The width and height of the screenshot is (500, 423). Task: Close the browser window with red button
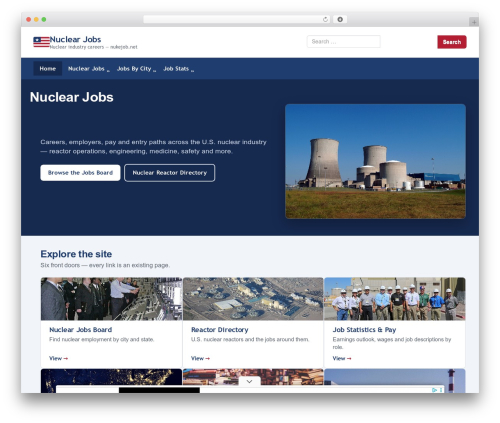[x=29, y=20]
